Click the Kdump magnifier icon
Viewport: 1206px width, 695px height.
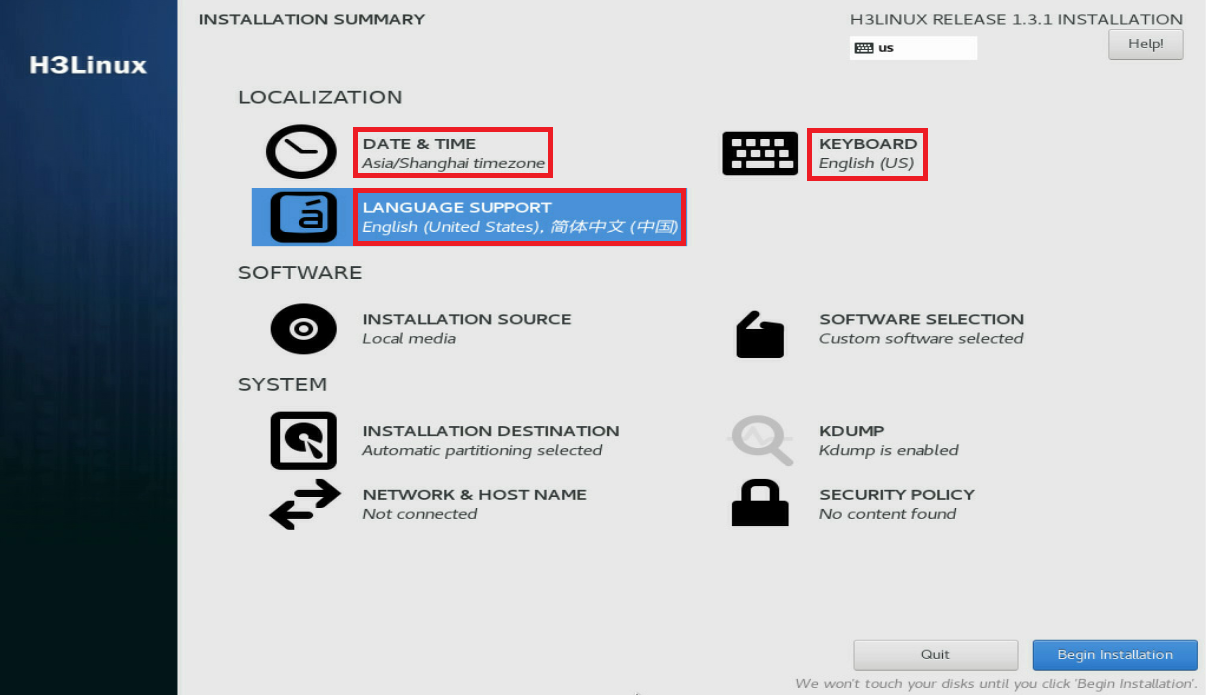click(x=761, y=440)
